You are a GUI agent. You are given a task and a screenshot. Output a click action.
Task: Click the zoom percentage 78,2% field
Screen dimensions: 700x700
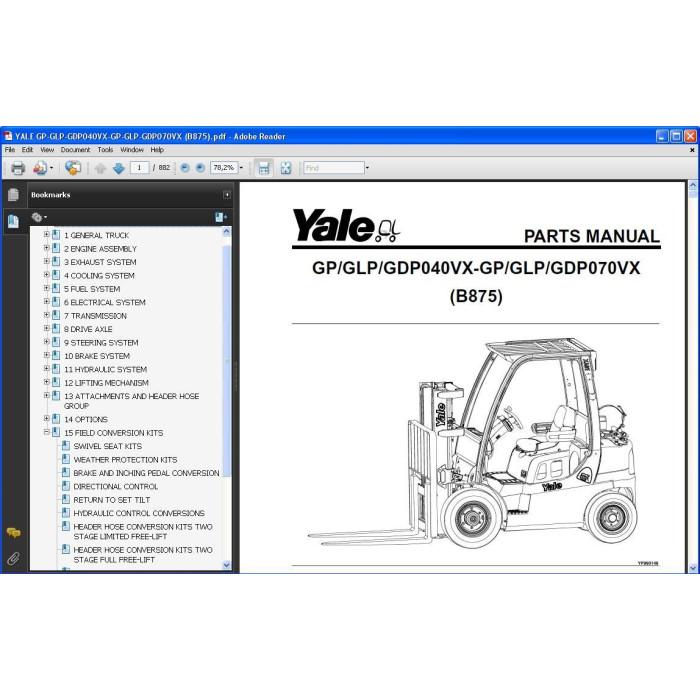(224, 168)
